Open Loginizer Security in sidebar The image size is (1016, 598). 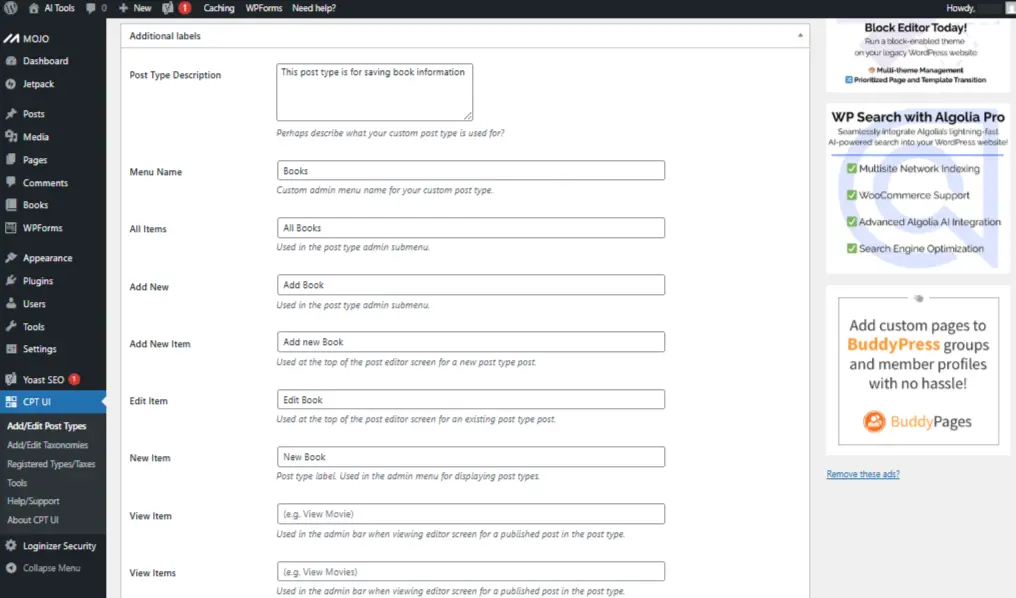click(x=59, y=546)
